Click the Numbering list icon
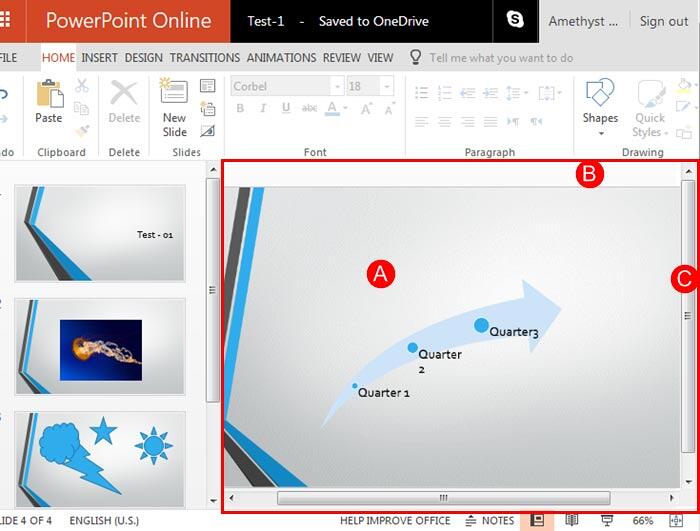Image resolution: width=700 pixels, height=531 pixels. [x=445, y=93]
